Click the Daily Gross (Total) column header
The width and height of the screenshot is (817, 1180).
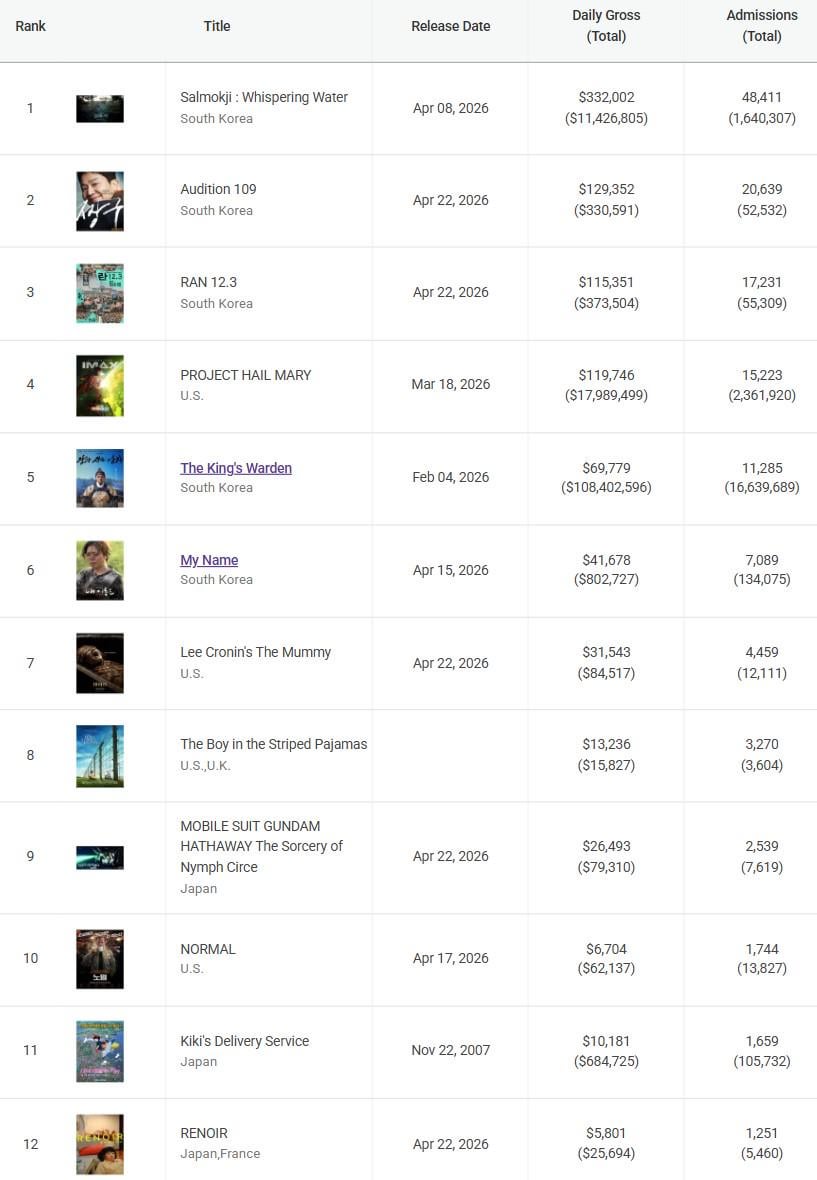point(606,26)
